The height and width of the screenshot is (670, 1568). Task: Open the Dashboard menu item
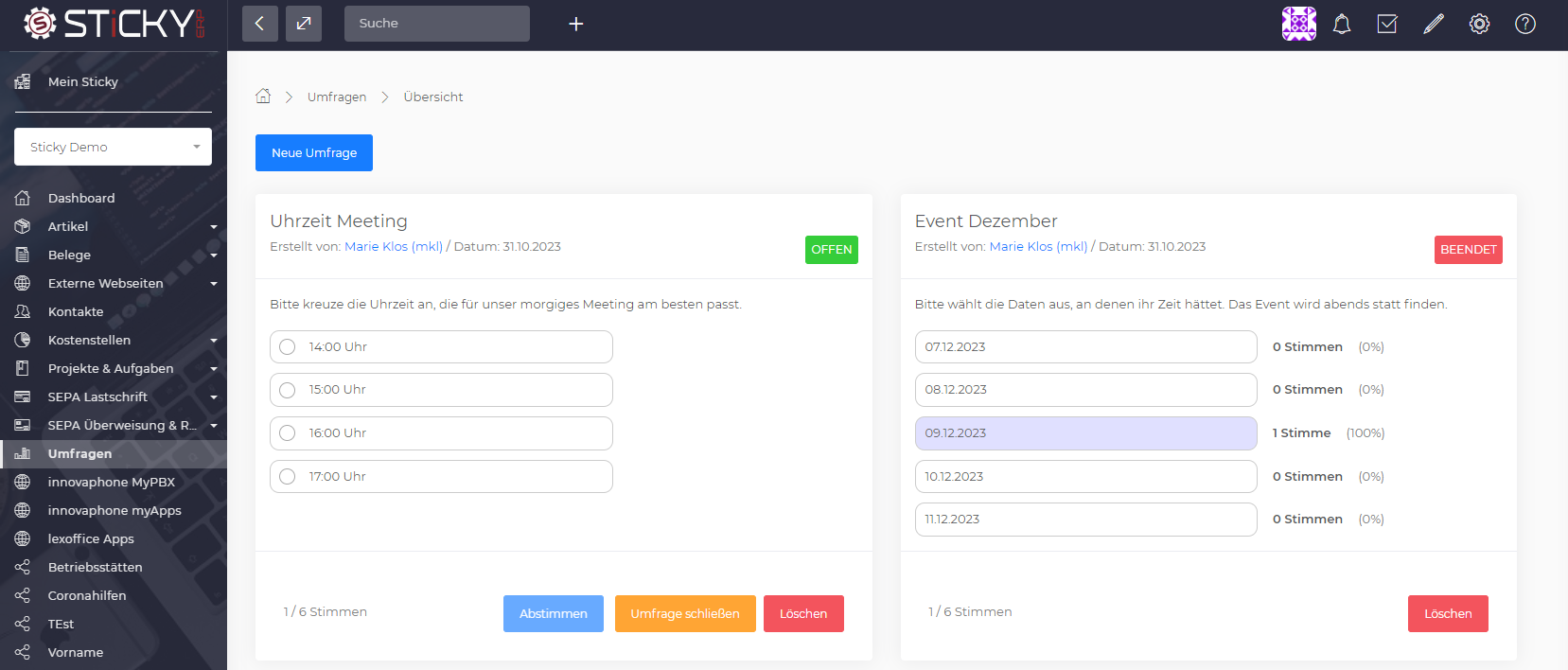(x=81, y=198)
